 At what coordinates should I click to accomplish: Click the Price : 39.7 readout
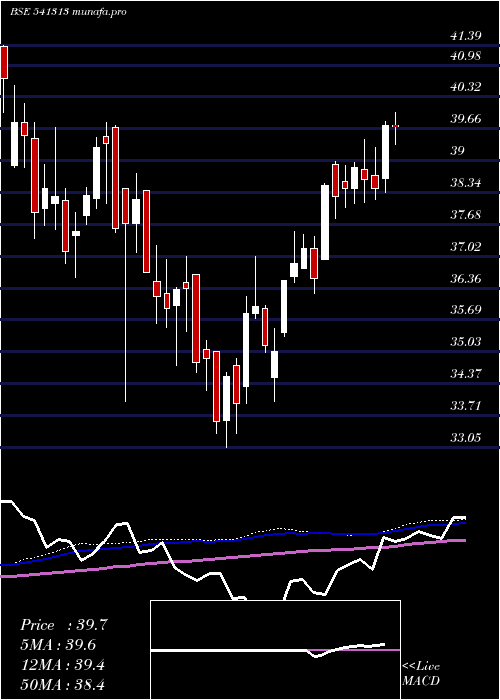(64, 625)
